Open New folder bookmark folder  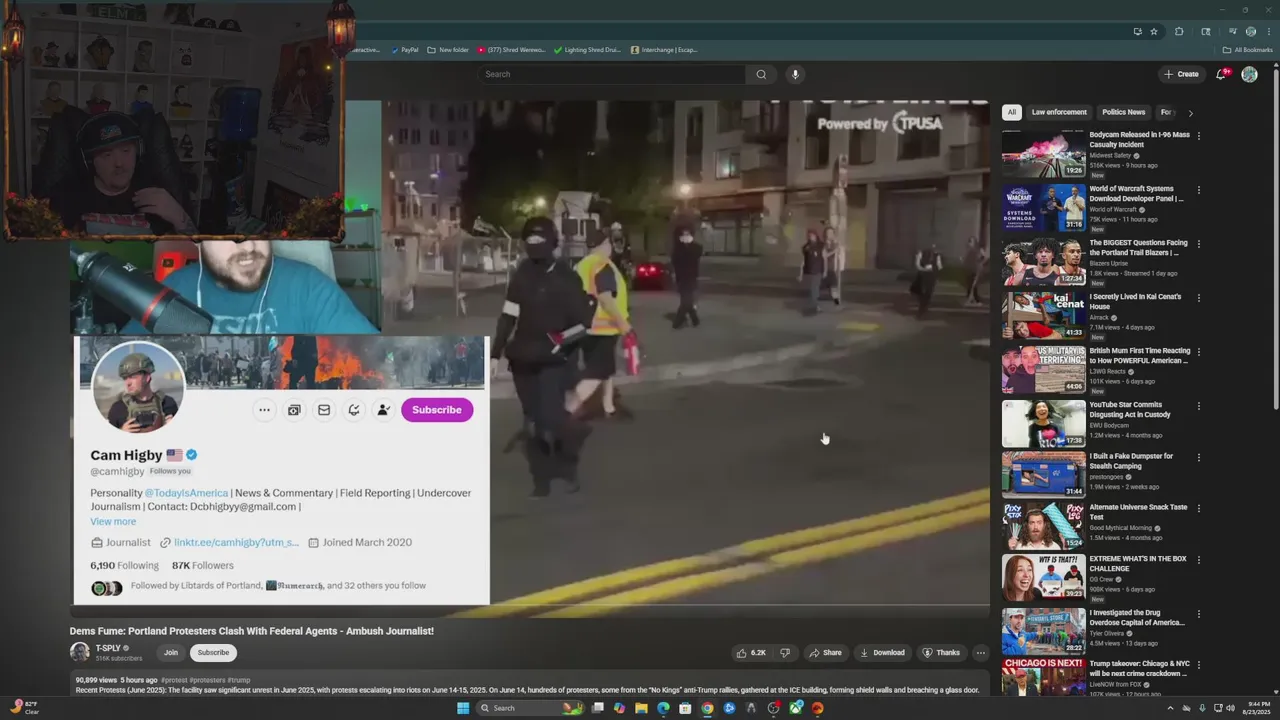coord(448,50)
